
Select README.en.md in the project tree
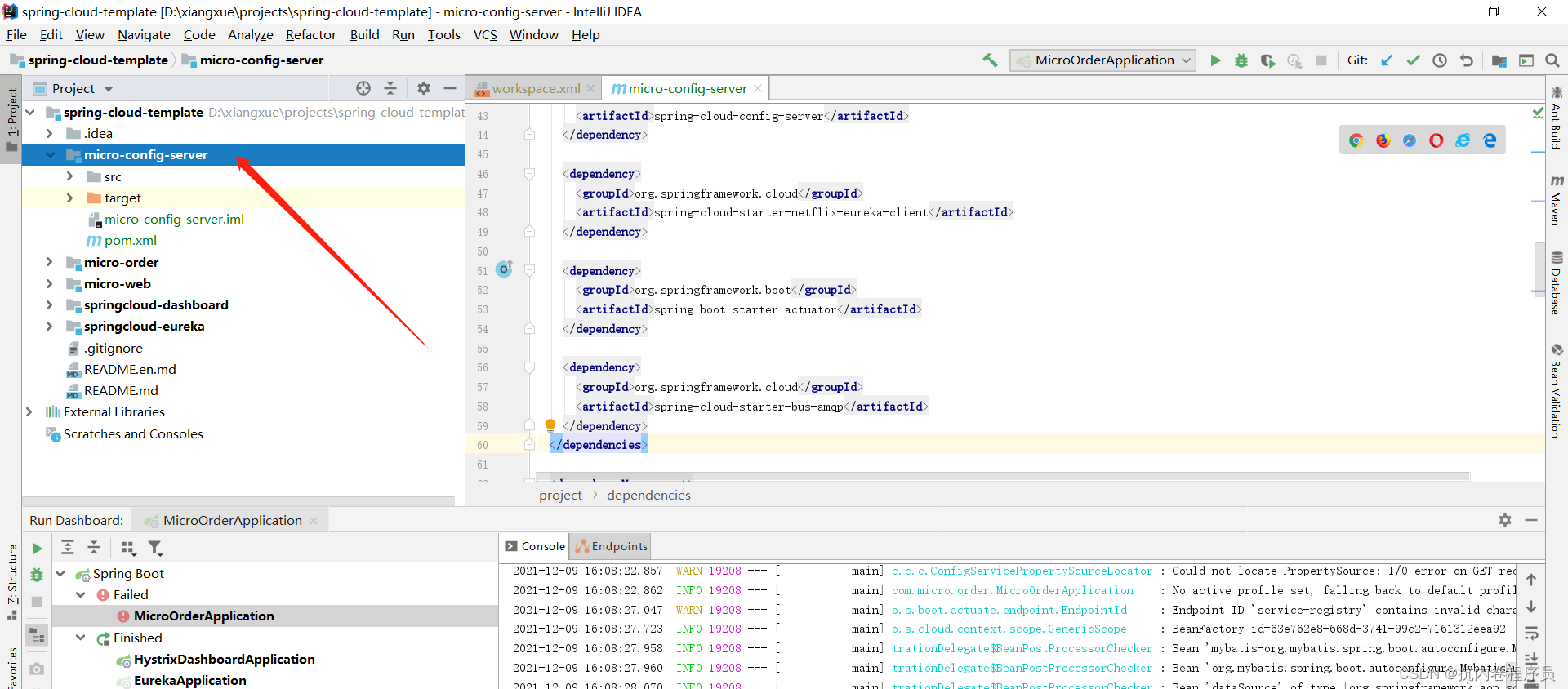130,369
